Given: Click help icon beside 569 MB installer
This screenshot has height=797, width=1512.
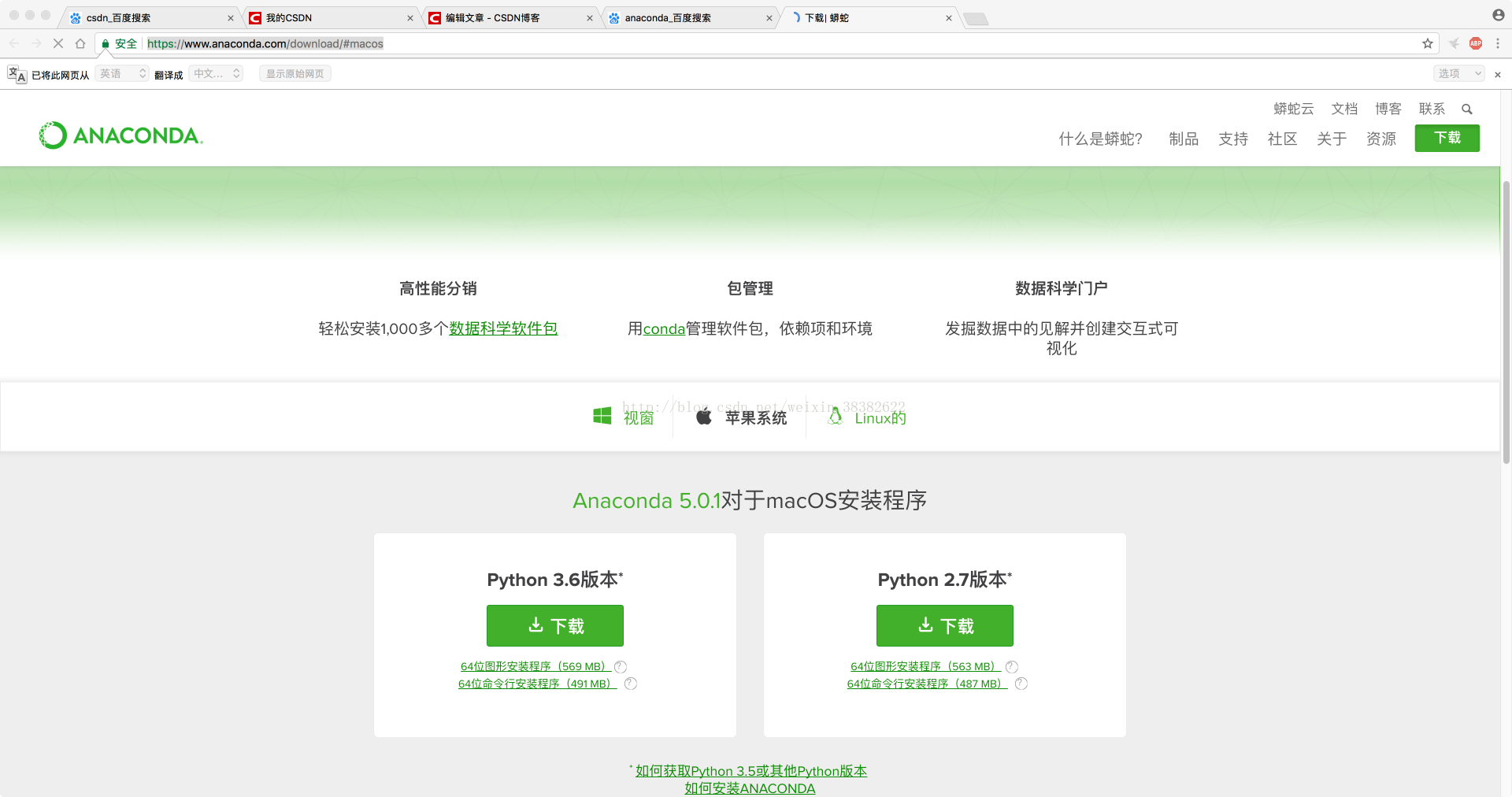Looking at the screenshot, I should [x=621, y=666].
